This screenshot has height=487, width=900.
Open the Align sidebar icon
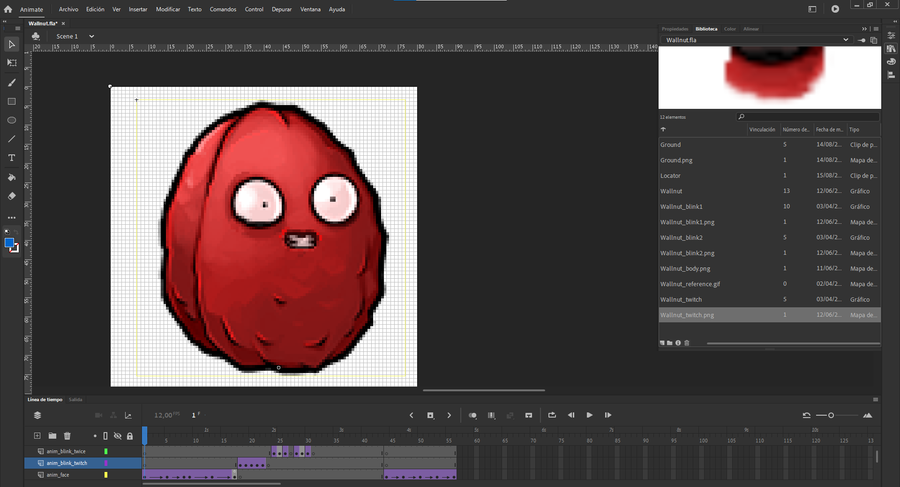click(x=891, y=75)
